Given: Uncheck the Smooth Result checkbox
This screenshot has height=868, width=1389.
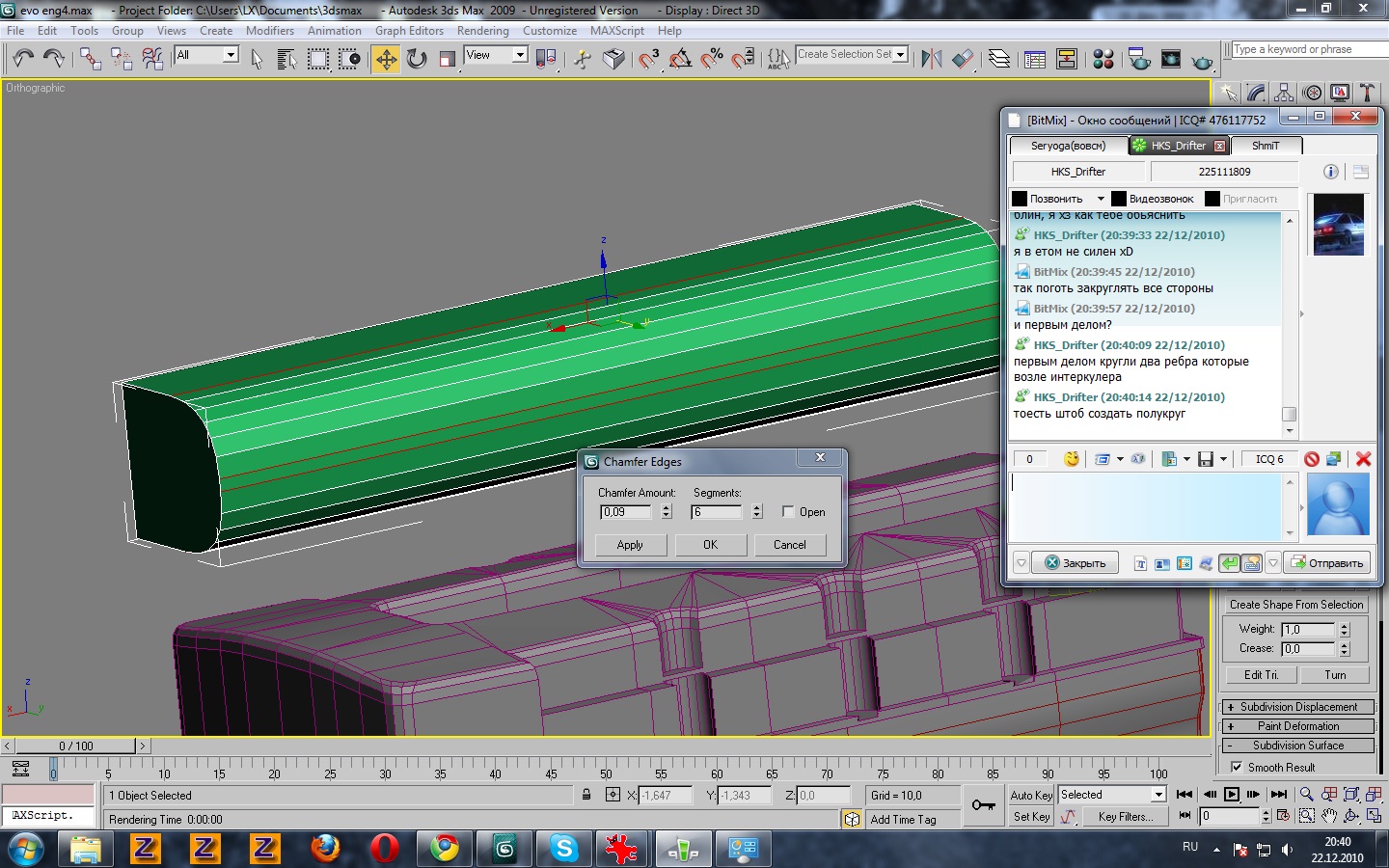Looking at the screenshot, I should coord(1237,768).
